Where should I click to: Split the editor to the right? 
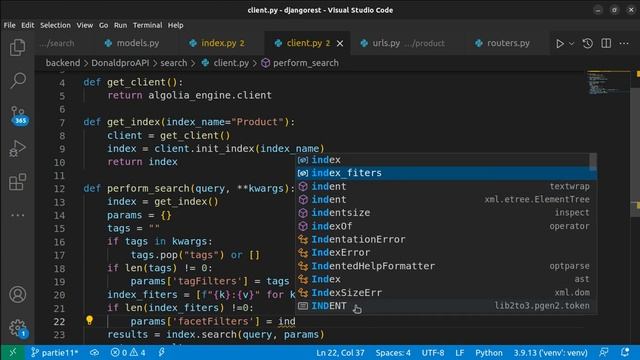tap(606, 43)
